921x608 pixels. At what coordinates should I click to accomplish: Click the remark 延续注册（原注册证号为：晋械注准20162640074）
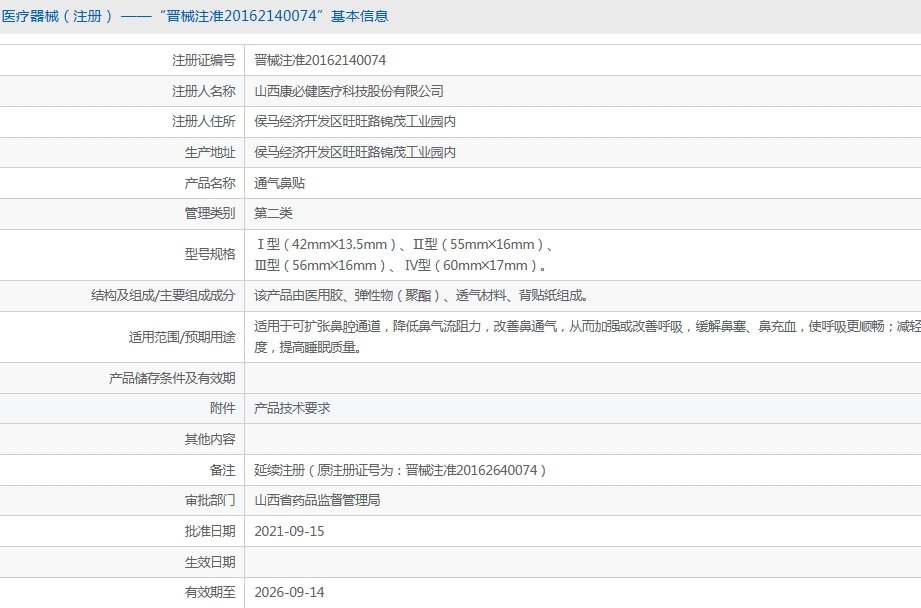click(401, 471)
